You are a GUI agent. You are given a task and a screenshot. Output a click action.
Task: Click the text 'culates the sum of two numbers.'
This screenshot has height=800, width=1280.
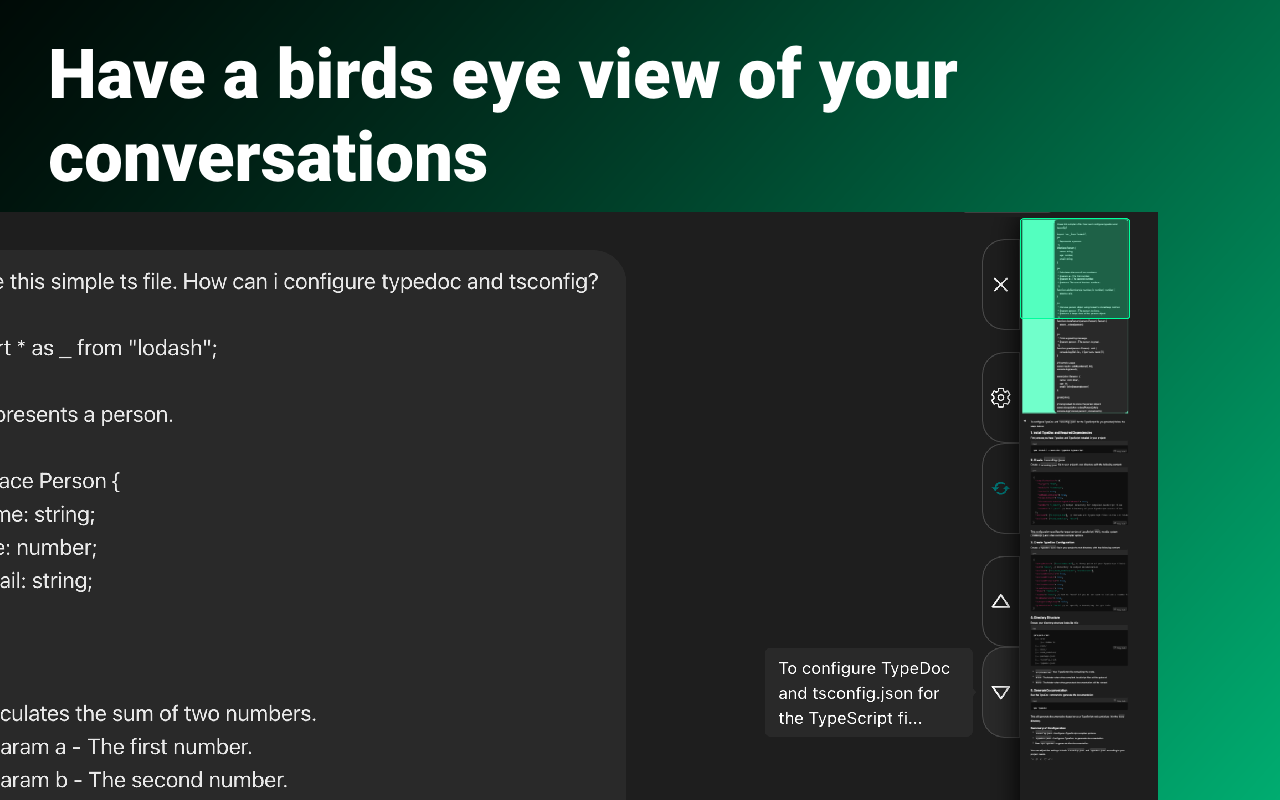click(x=158, y=714)
